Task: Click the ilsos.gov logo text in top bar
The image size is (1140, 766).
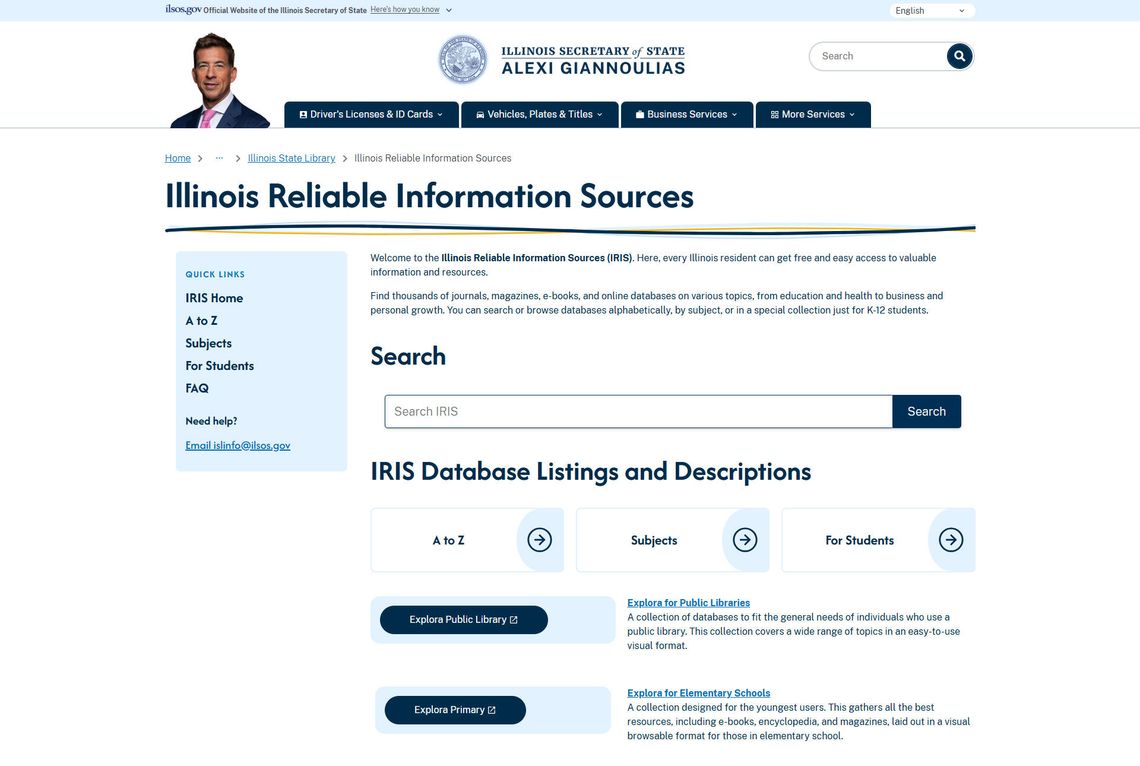Action: [x=183, y=9]
